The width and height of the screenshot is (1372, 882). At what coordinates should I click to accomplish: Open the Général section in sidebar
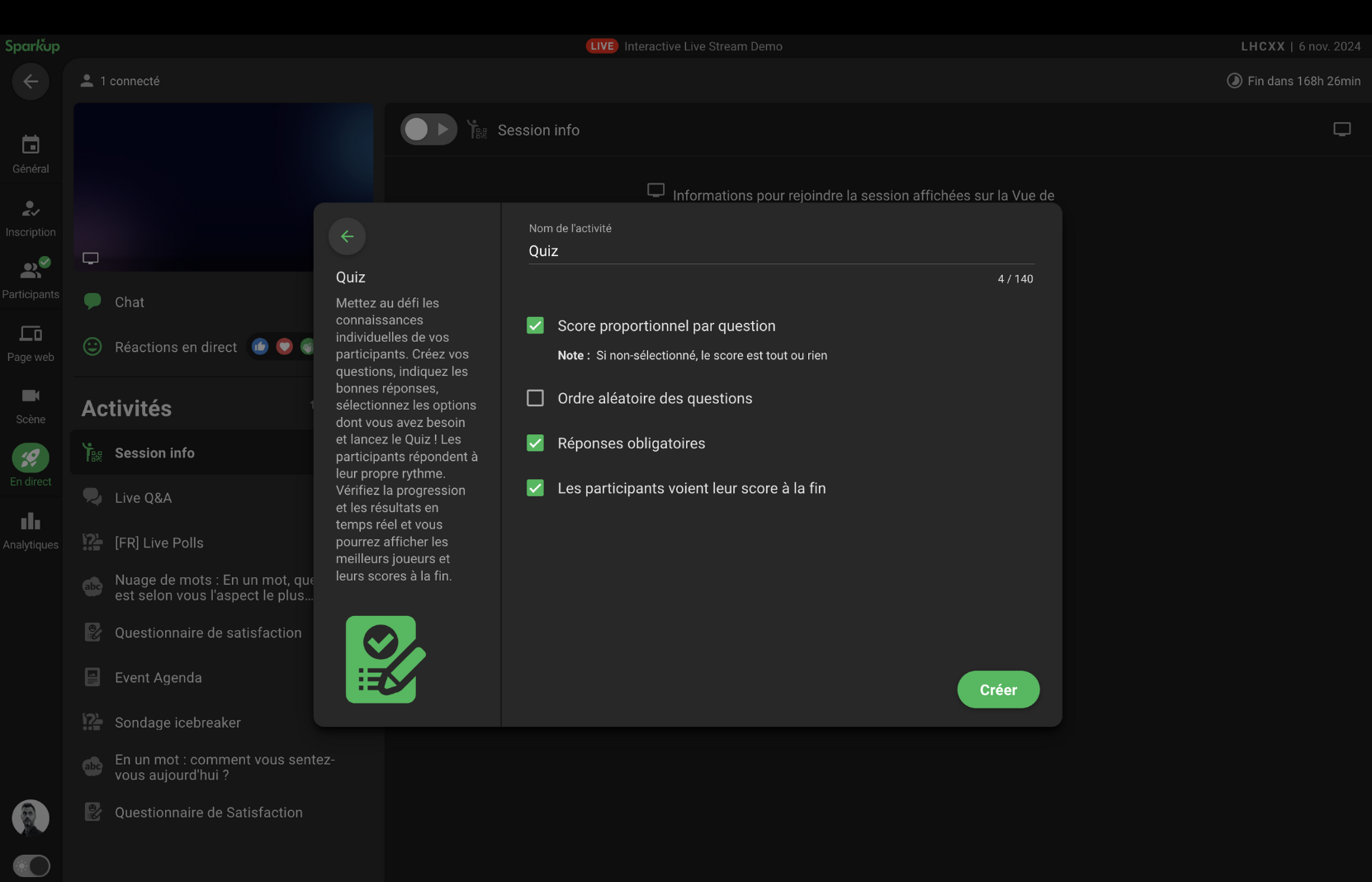tap(31, 153)
